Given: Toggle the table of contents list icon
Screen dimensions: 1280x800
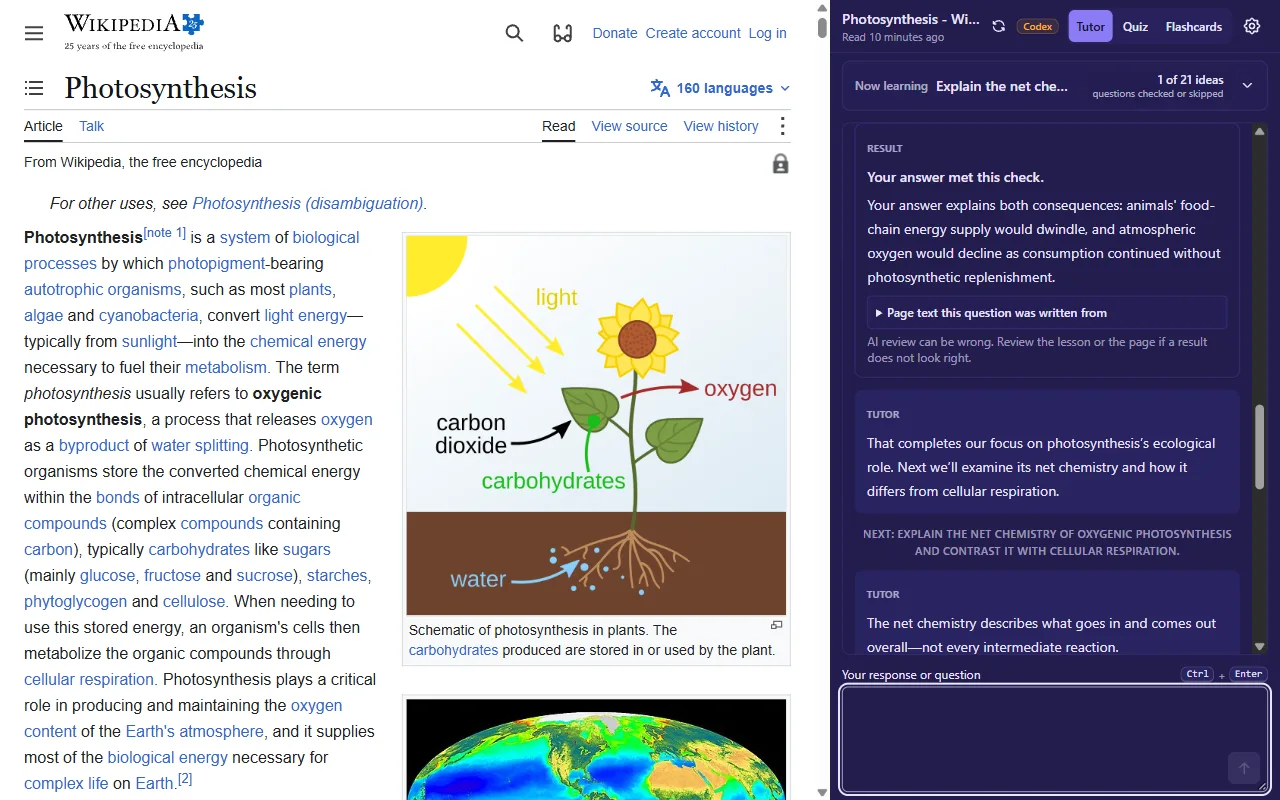Looking at the screenshot, I should pos(34,88).
